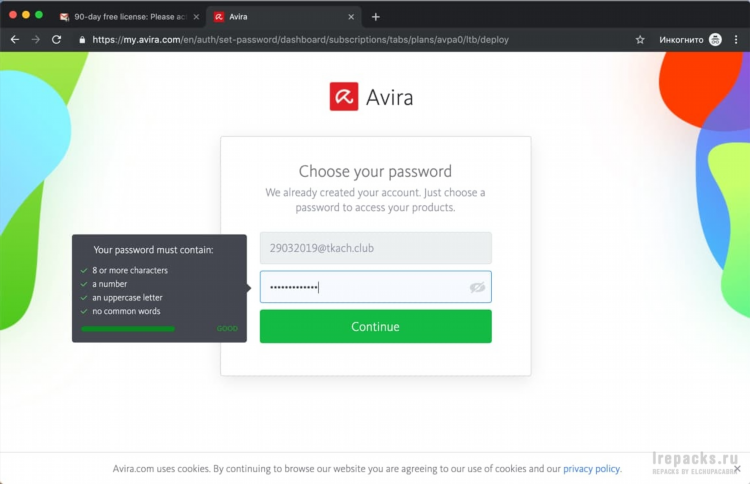Toggle password visibility with the eye icon
This screenshot has height=484, width=750.
(x=477, y=287)
